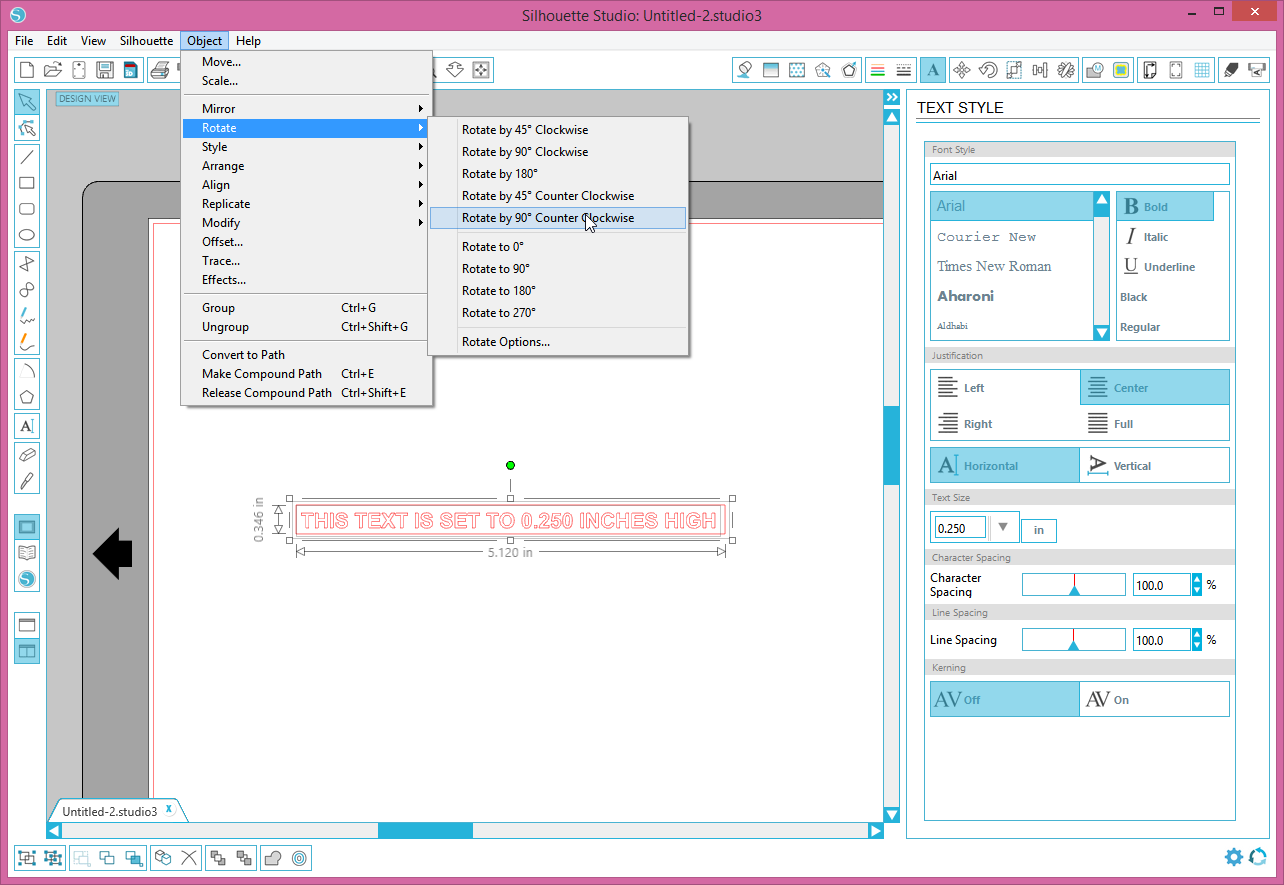Switch text direction to Vertical

(x=1155, y=466)
